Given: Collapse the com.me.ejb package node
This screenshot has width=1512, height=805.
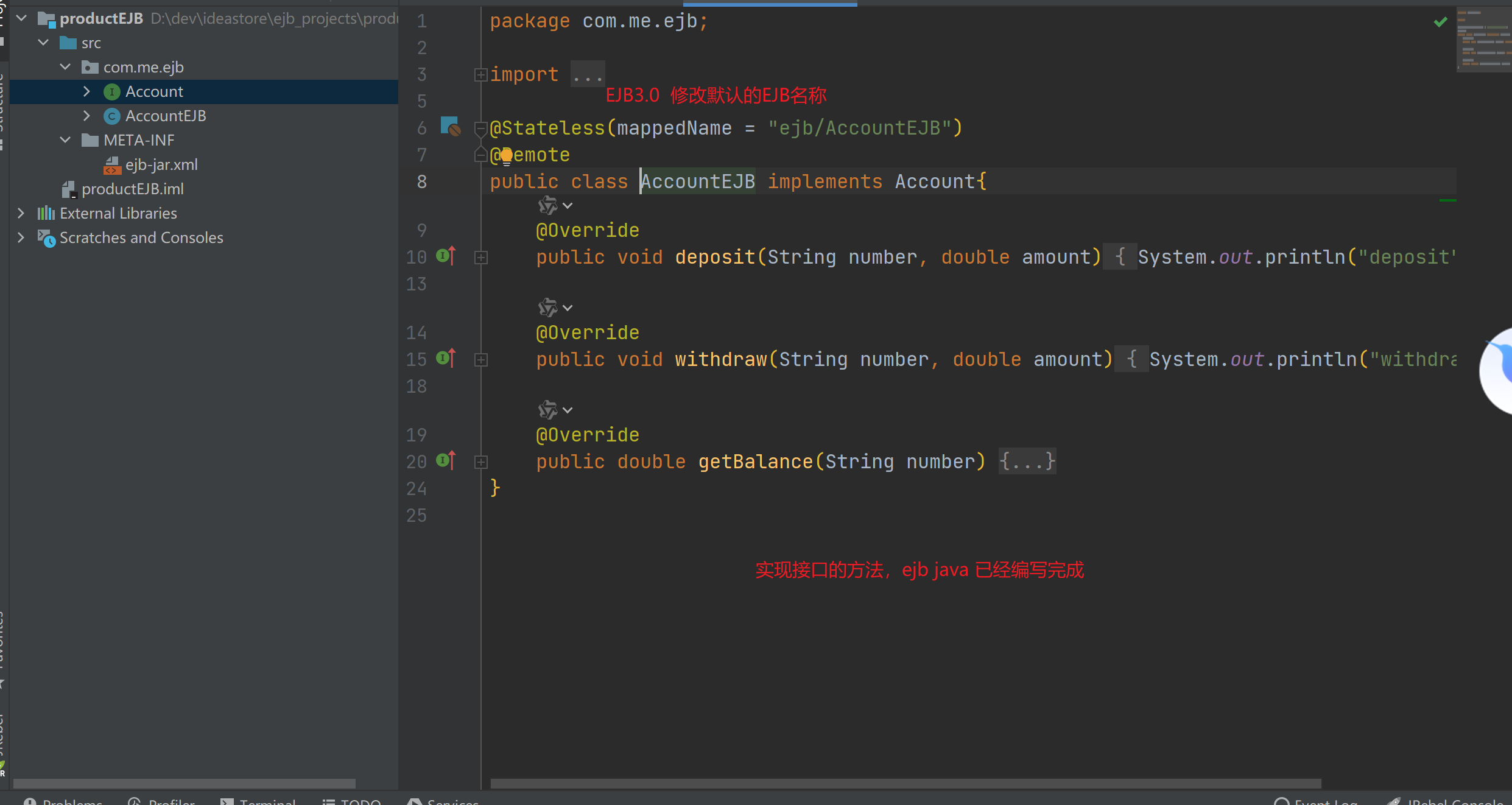Looking at the screenshot, I should click(x=66, y=67).
